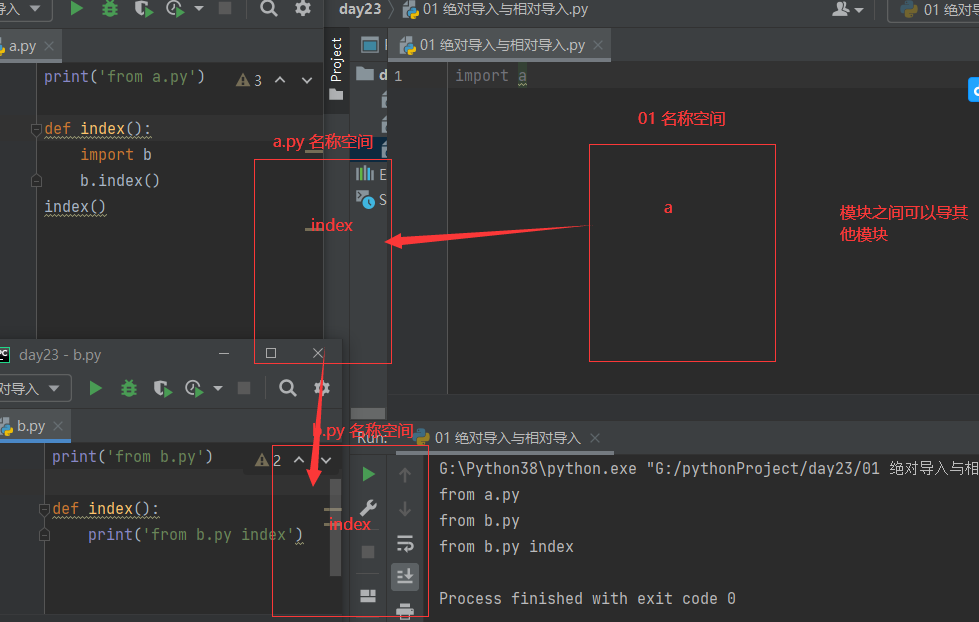Click the folder icon below Project tab
979x622 pixels.
337,94
